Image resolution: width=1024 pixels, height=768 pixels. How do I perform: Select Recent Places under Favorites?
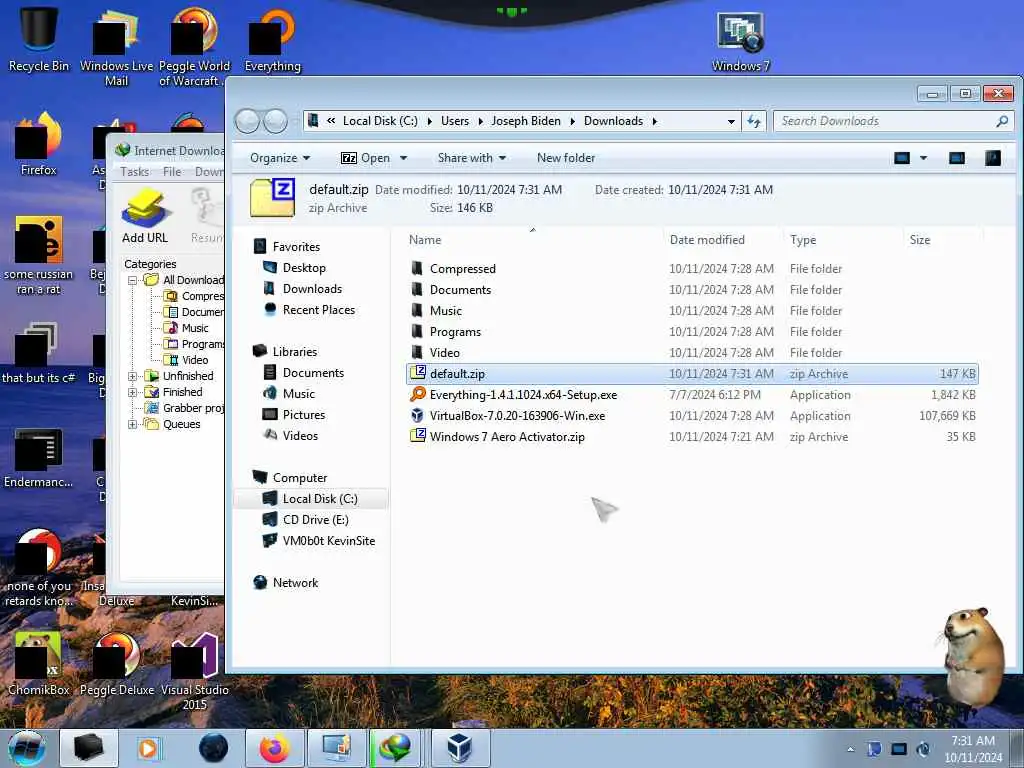pos(319,310)
